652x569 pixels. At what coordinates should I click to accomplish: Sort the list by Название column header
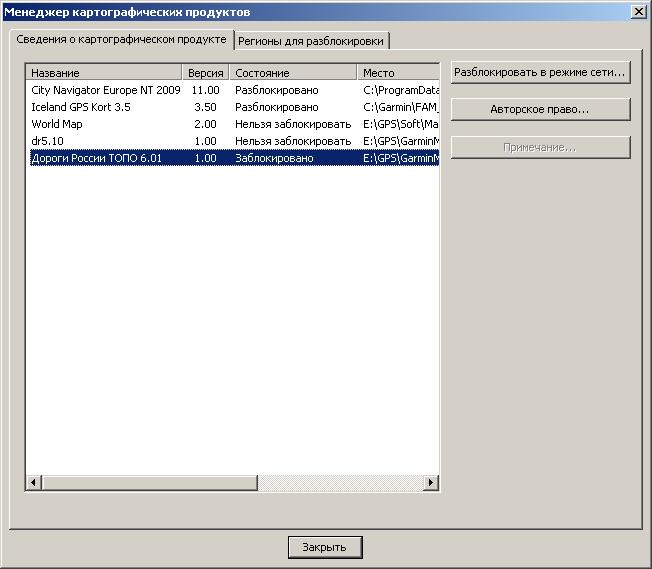point(104,73)
